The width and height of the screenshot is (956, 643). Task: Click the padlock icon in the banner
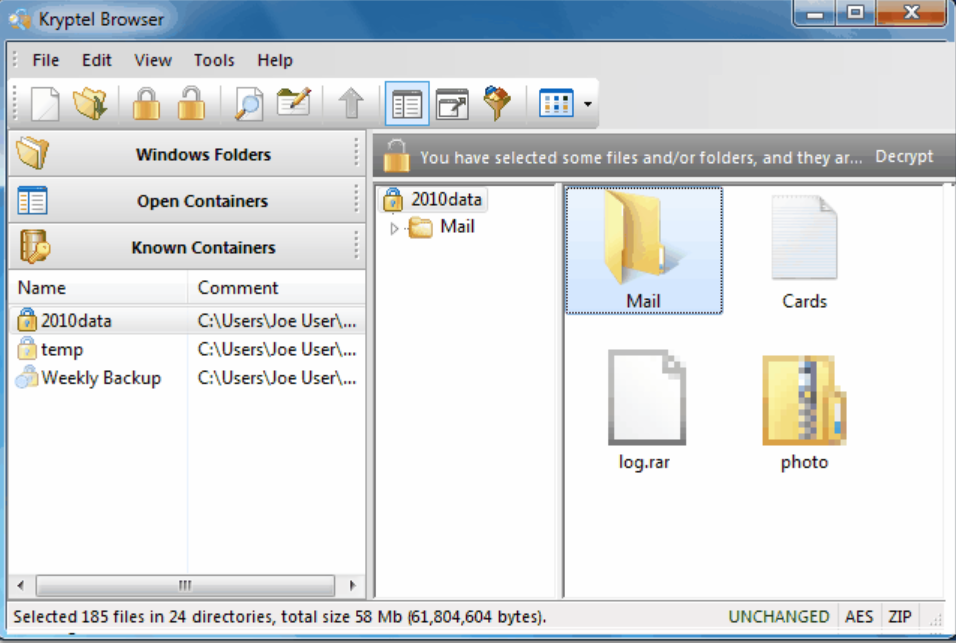click(x=396, y=156)
